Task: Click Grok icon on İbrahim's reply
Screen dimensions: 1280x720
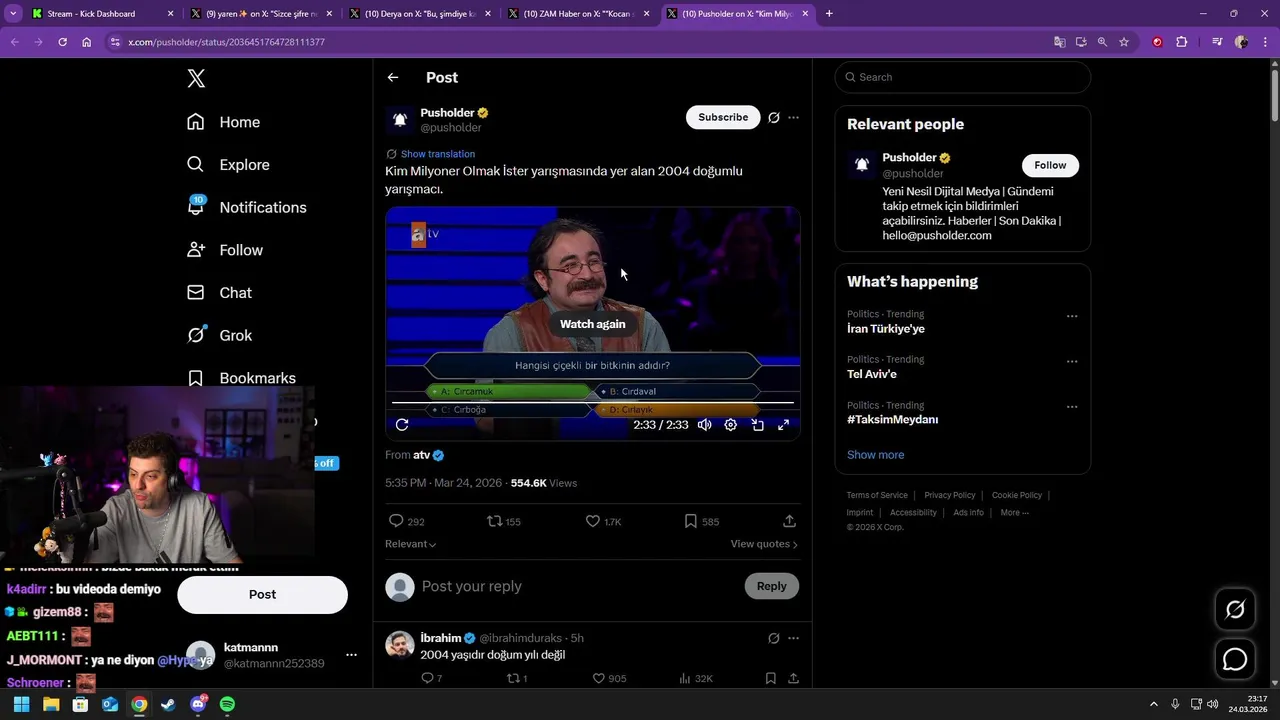Action: point(774,638)
